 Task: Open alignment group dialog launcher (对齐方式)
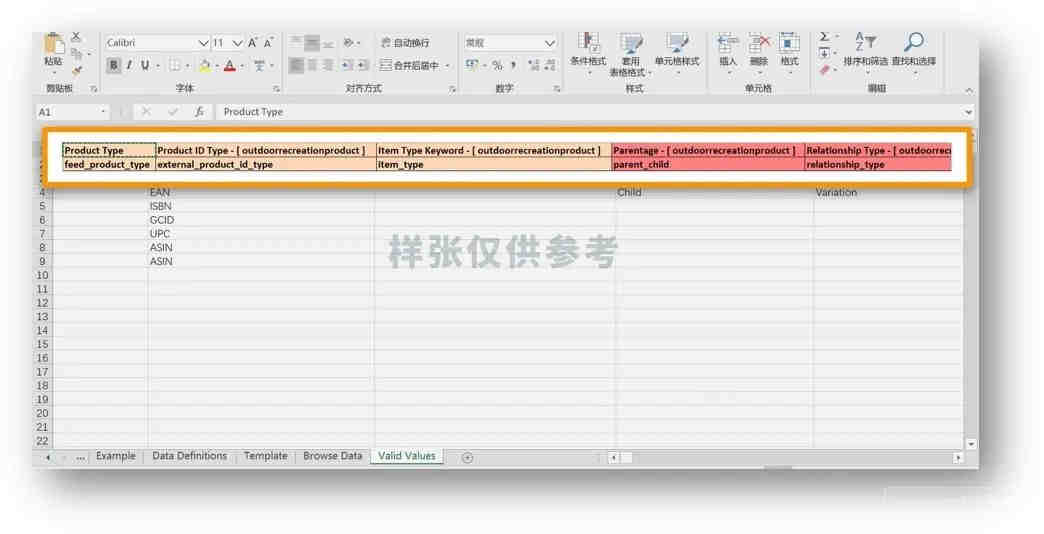pyautogui.click(x=451, y=89)
